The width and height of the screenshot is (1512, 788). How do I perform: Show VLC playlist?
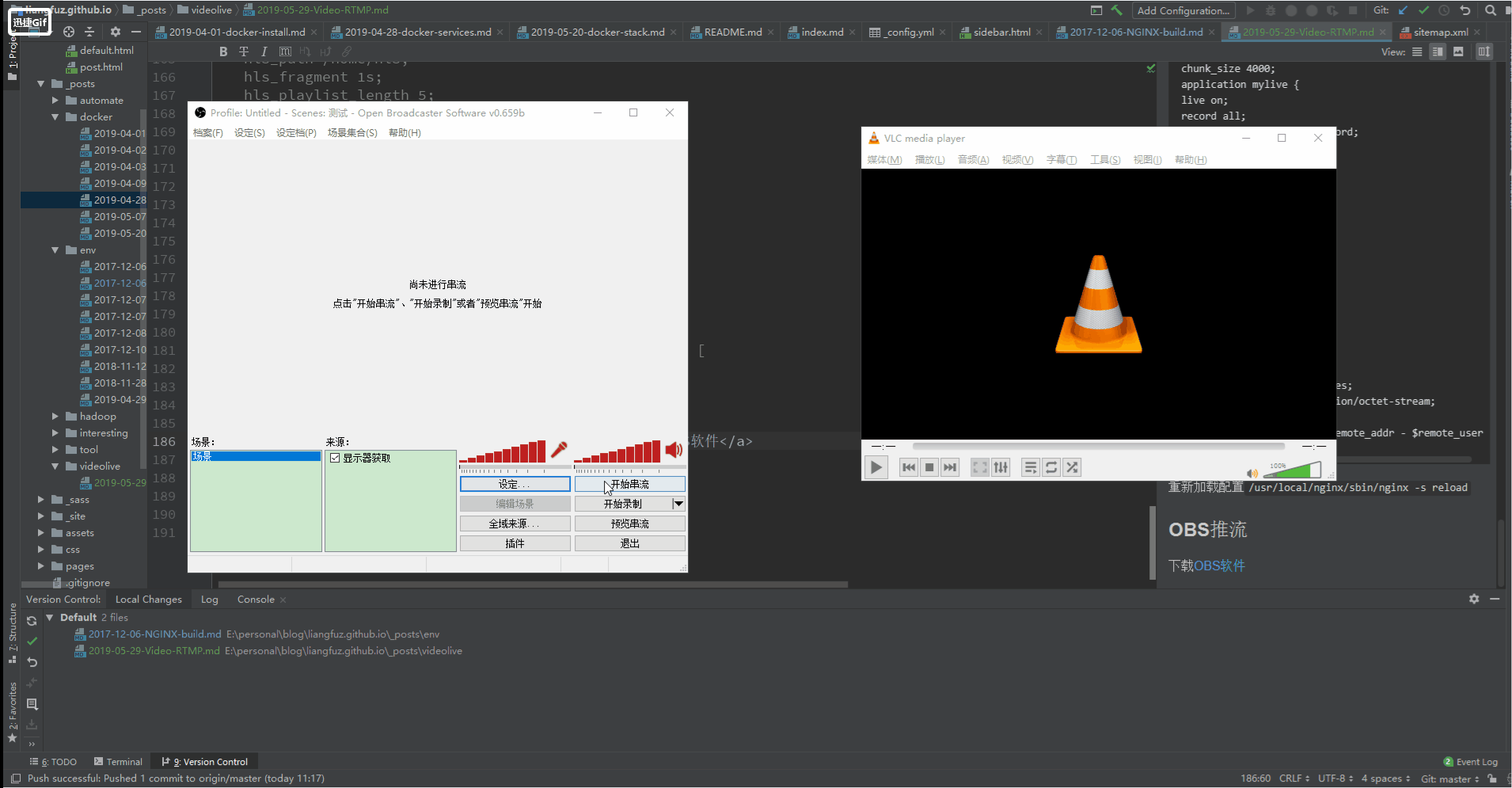pos(1031,467)
